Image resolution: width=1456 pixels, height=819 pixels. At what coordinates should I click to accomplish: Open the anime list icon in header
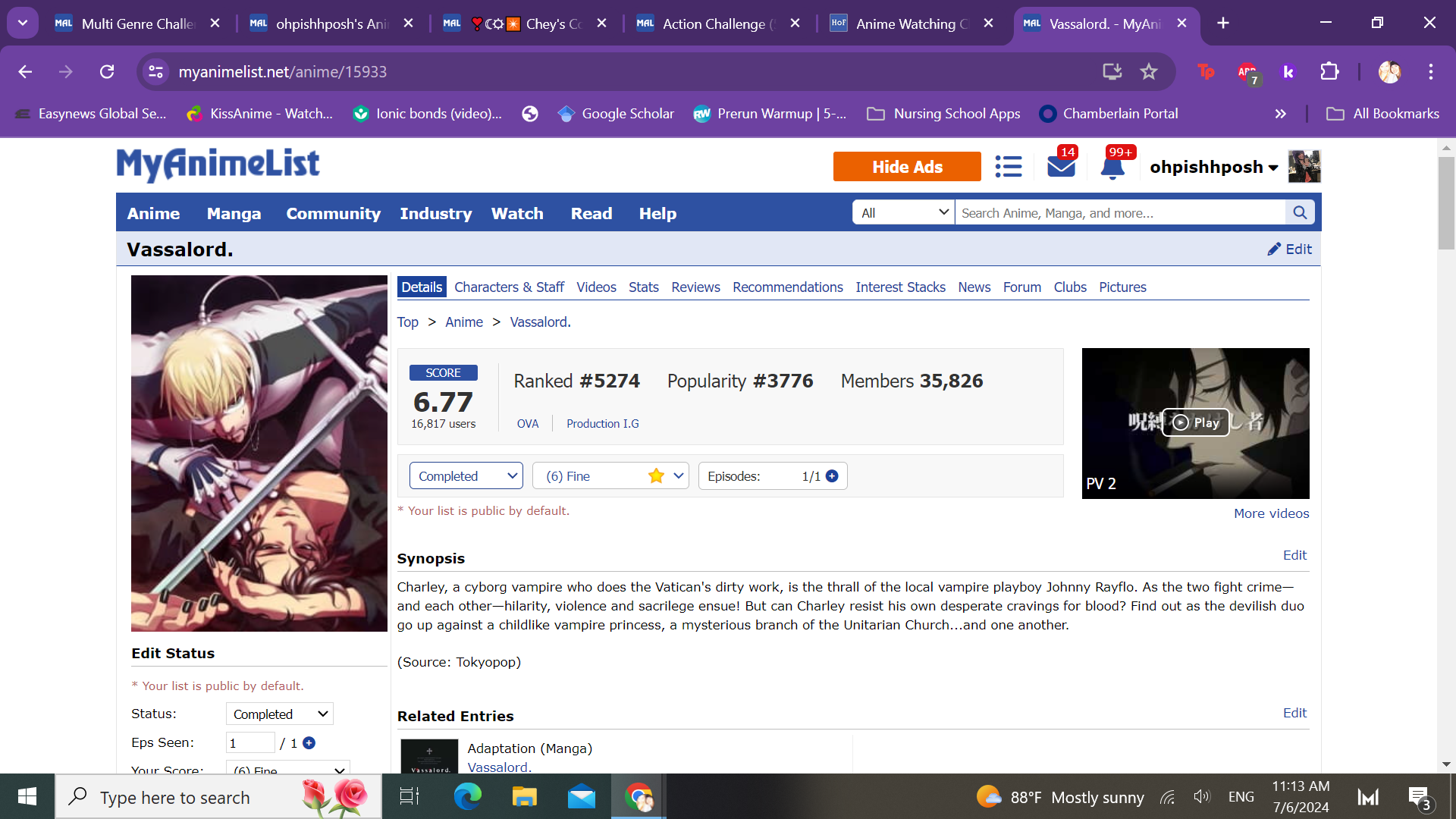click(1008, 167)
